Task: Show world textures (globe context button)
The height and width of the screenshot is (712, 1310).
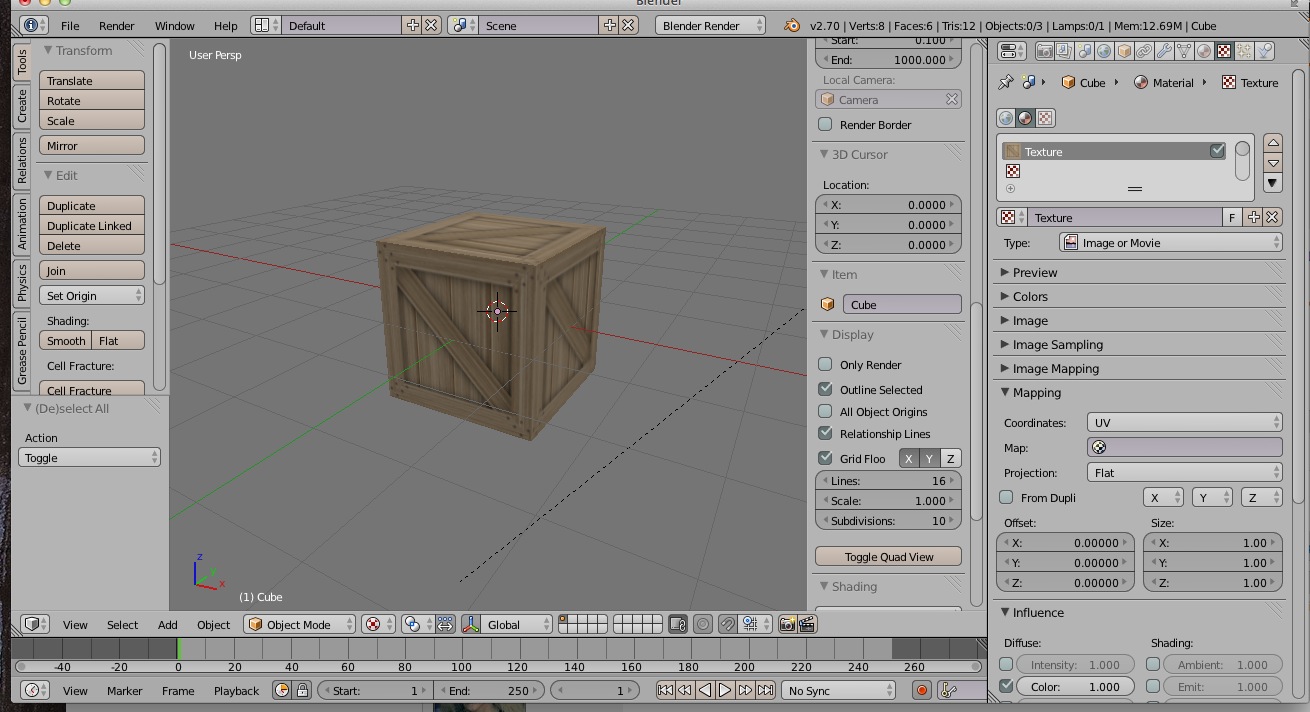Action: click(1006, 118)
